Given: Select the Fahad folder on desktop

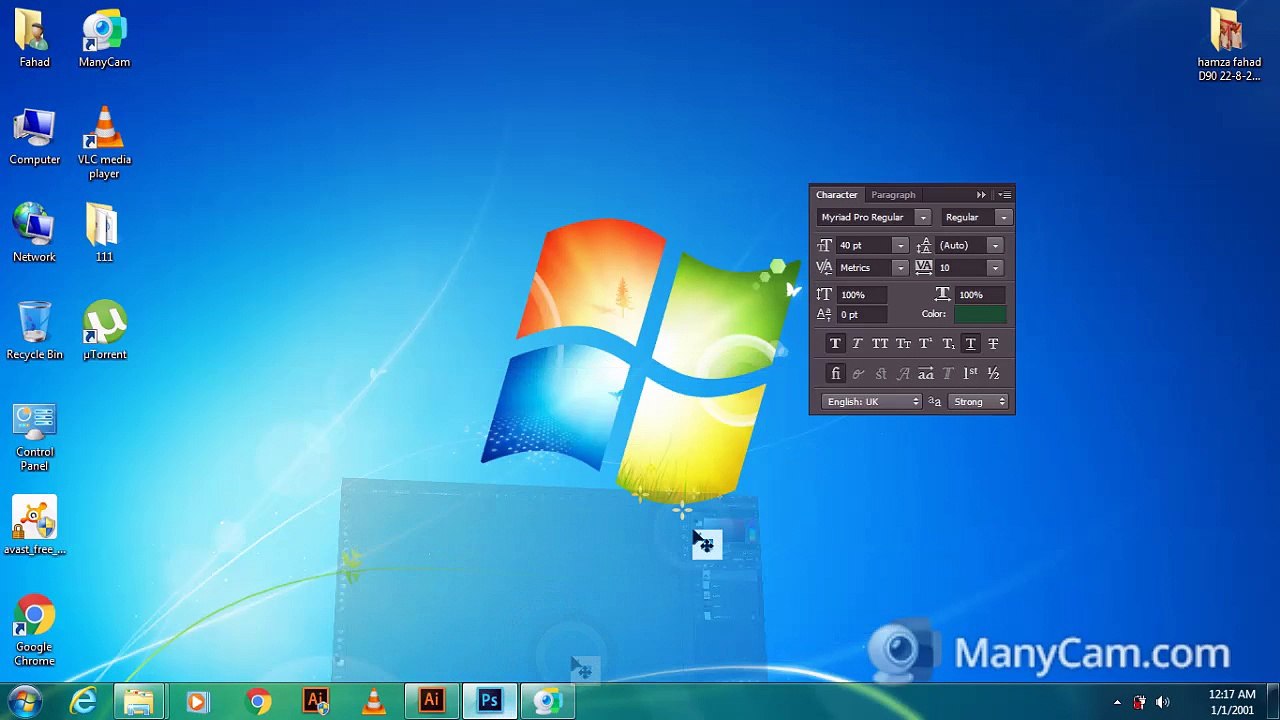Looking at the screenshot, I should pos(34,39).
